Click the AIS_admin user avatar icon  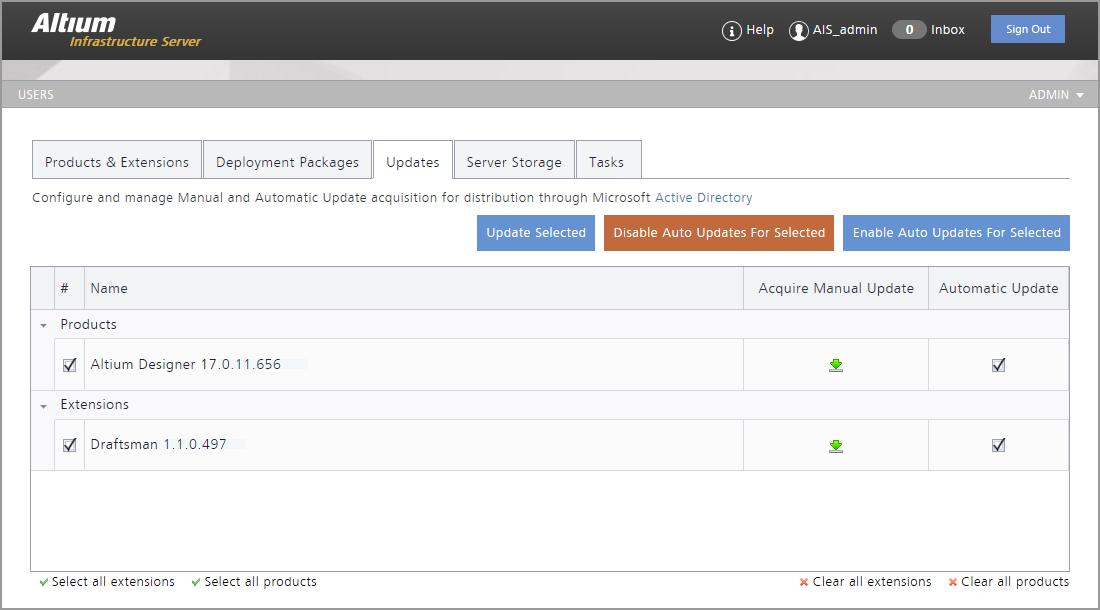pos(798,30)
